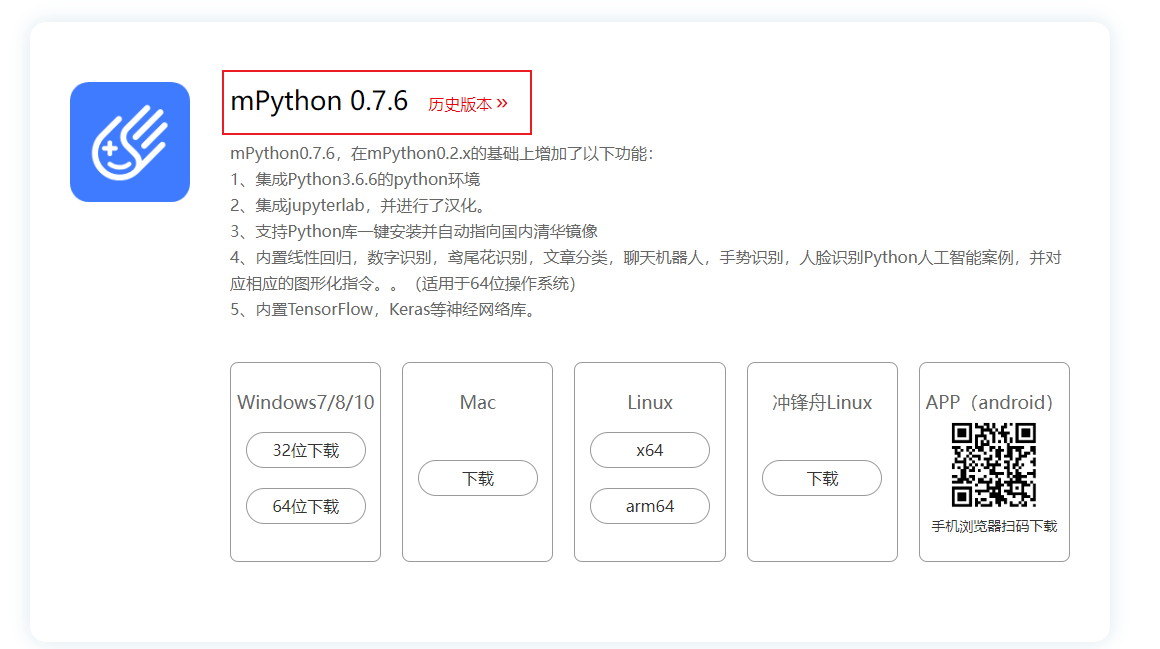Image resolution: width=1160 pixels, height=649 pixels.
Task: Click the mPython 0.7.6 title
Action: [319, 101]
